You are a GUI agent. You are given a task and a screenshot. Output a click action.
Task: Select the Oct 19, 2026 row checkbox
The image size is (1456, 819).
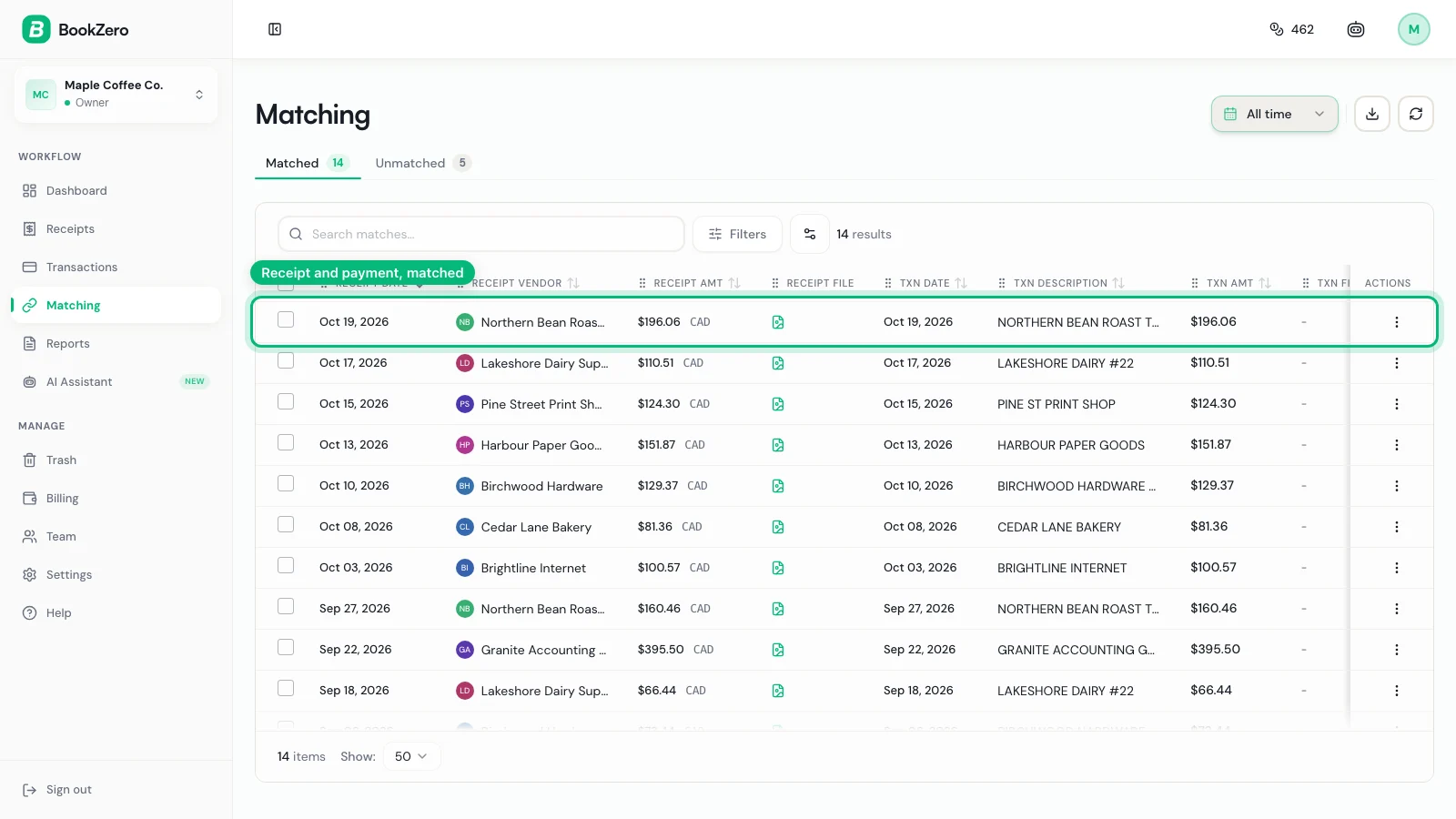click(x=286, y=319)
